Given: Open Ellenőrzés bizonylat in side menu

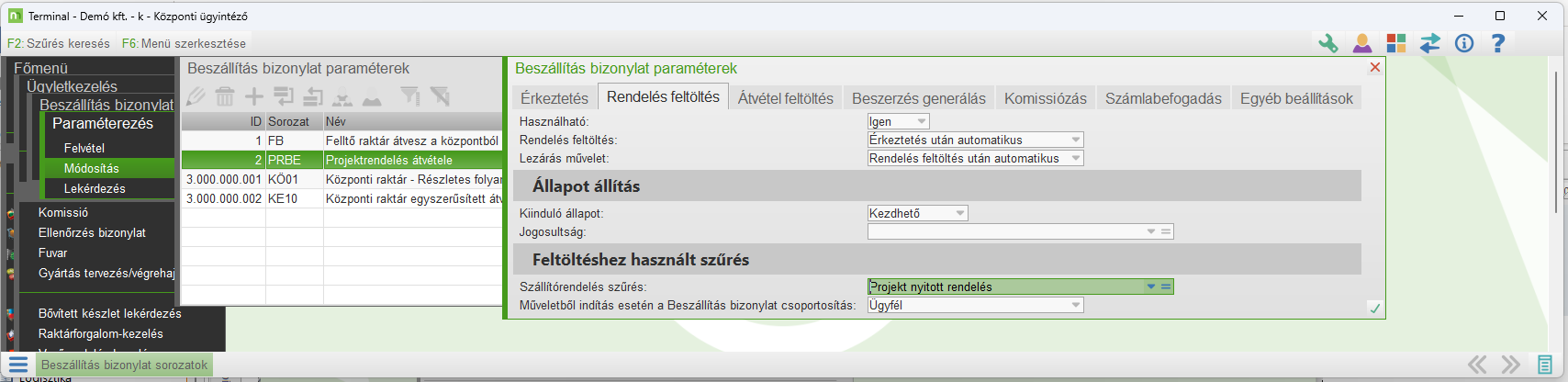Looking at the screenshot, I should tap(92, 232).
